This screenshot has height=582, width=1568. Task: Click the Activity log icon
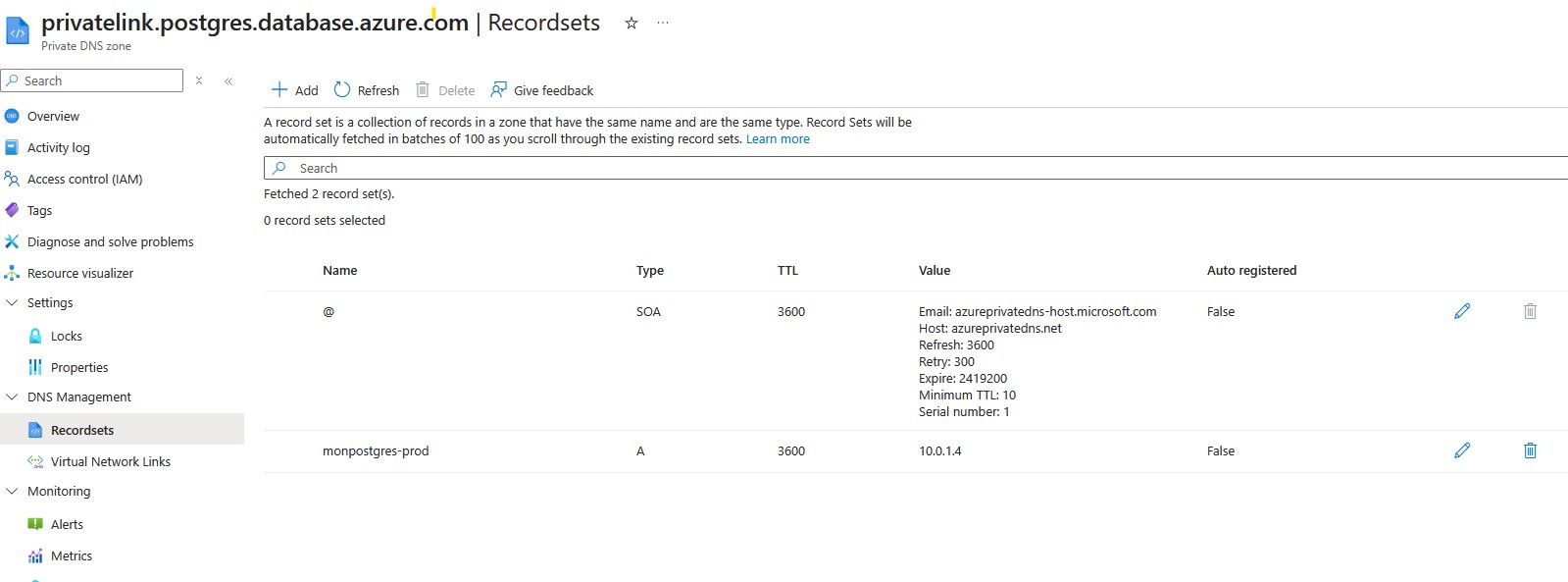[12, 147]
